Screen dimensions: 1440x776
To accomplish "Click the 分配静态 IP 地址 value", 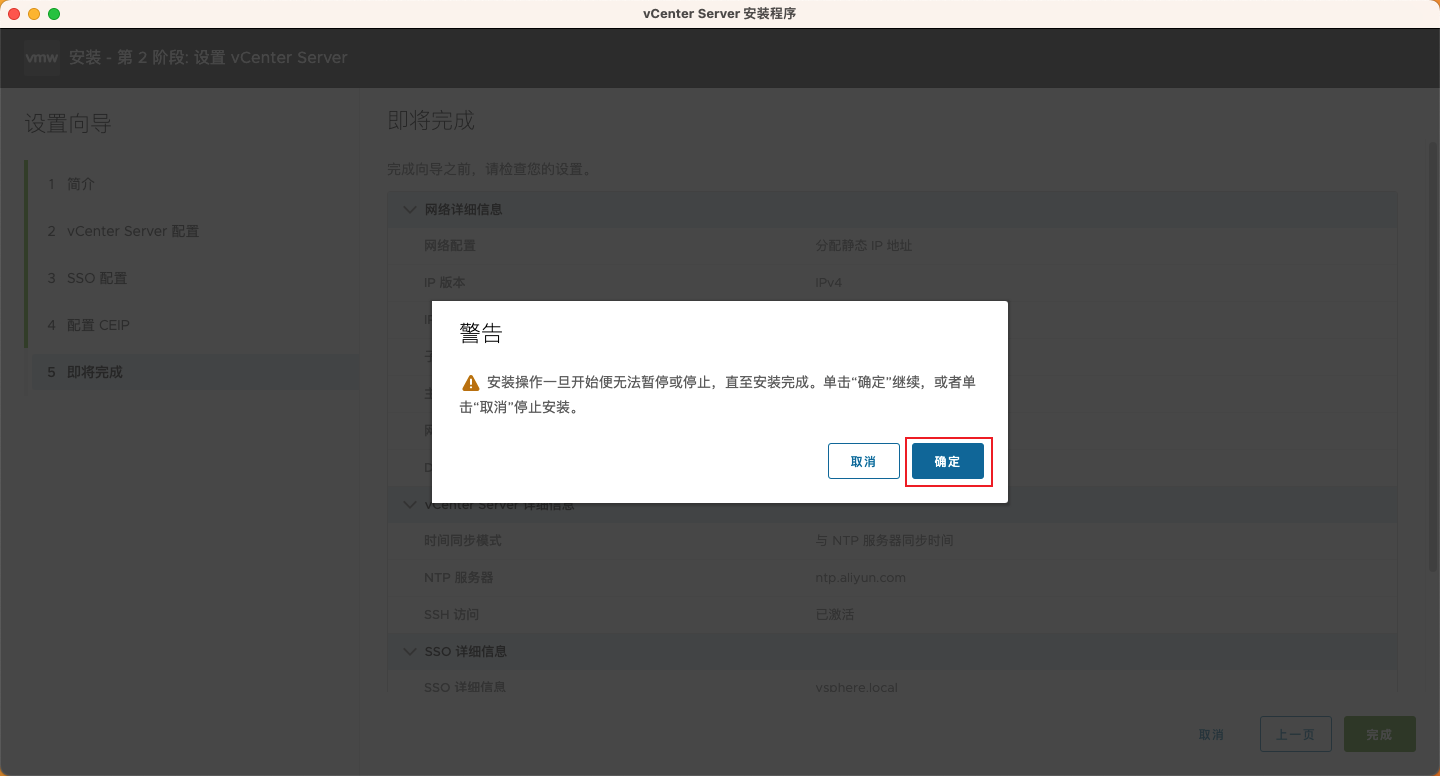I will (x=864, y=245).
